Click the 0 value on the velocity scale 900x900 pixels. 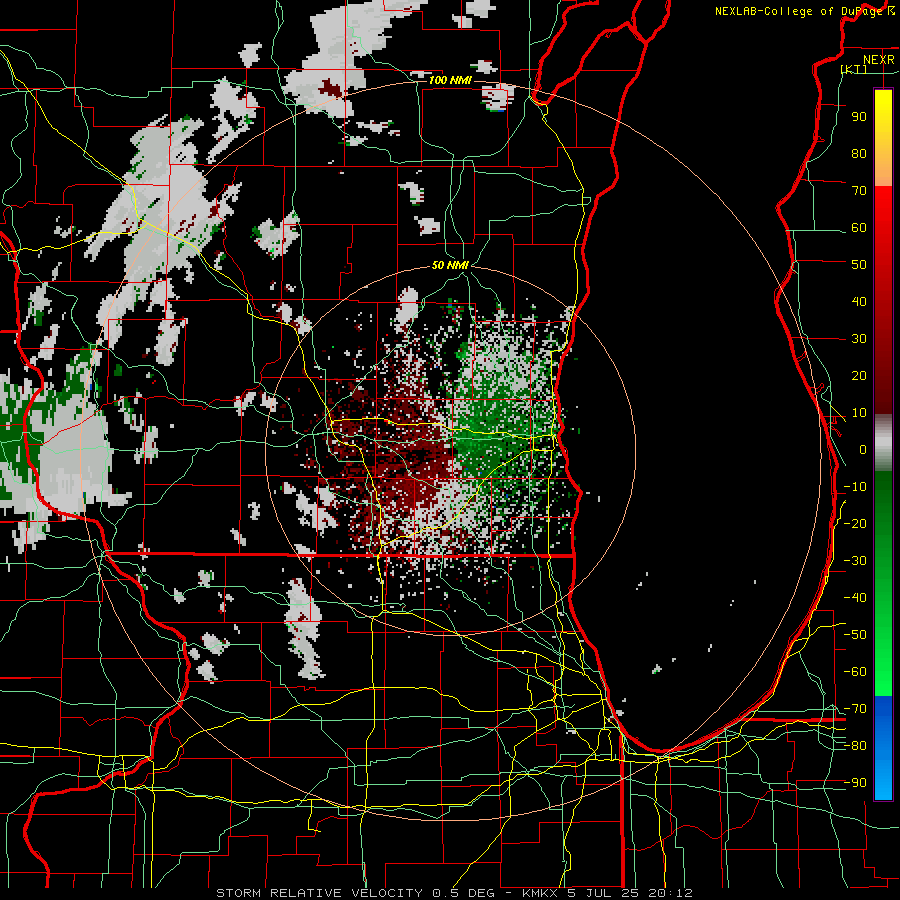863,449
